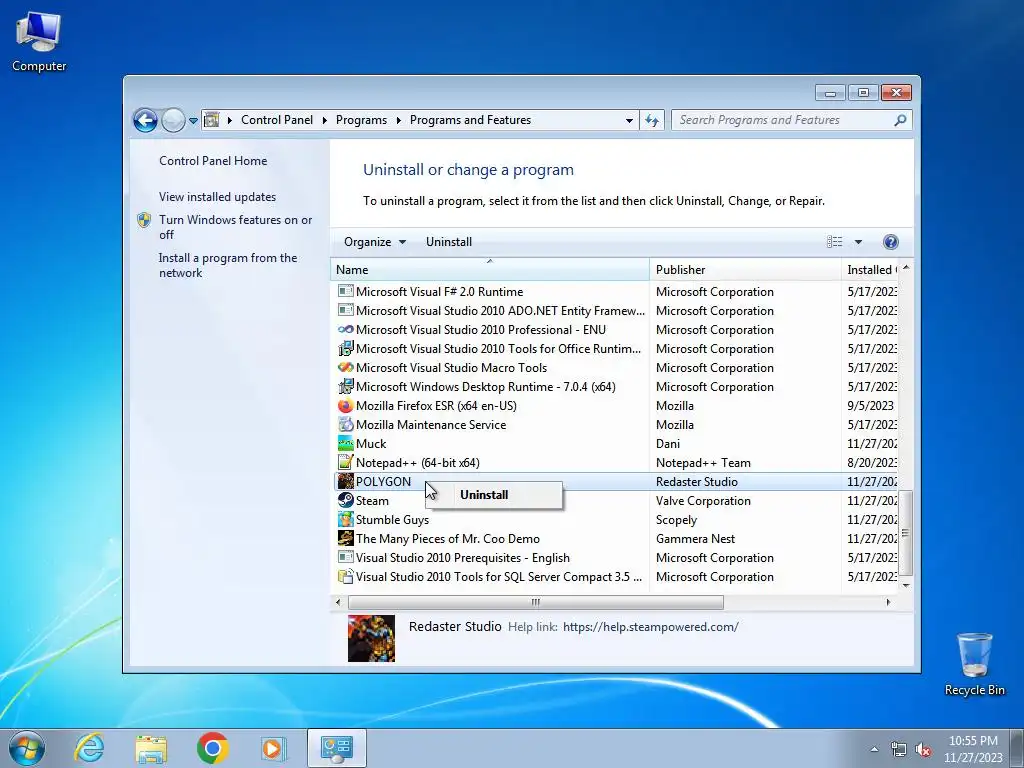Expand the arrow after Control Panel breadcrumb

click(x=325, y=120)
